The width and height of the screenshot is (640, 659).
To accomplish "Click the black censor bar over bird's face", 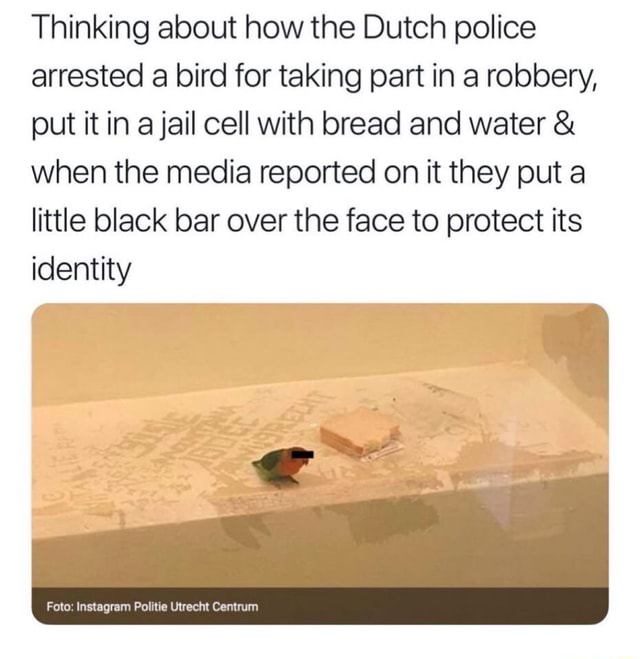I will point(300,454).
